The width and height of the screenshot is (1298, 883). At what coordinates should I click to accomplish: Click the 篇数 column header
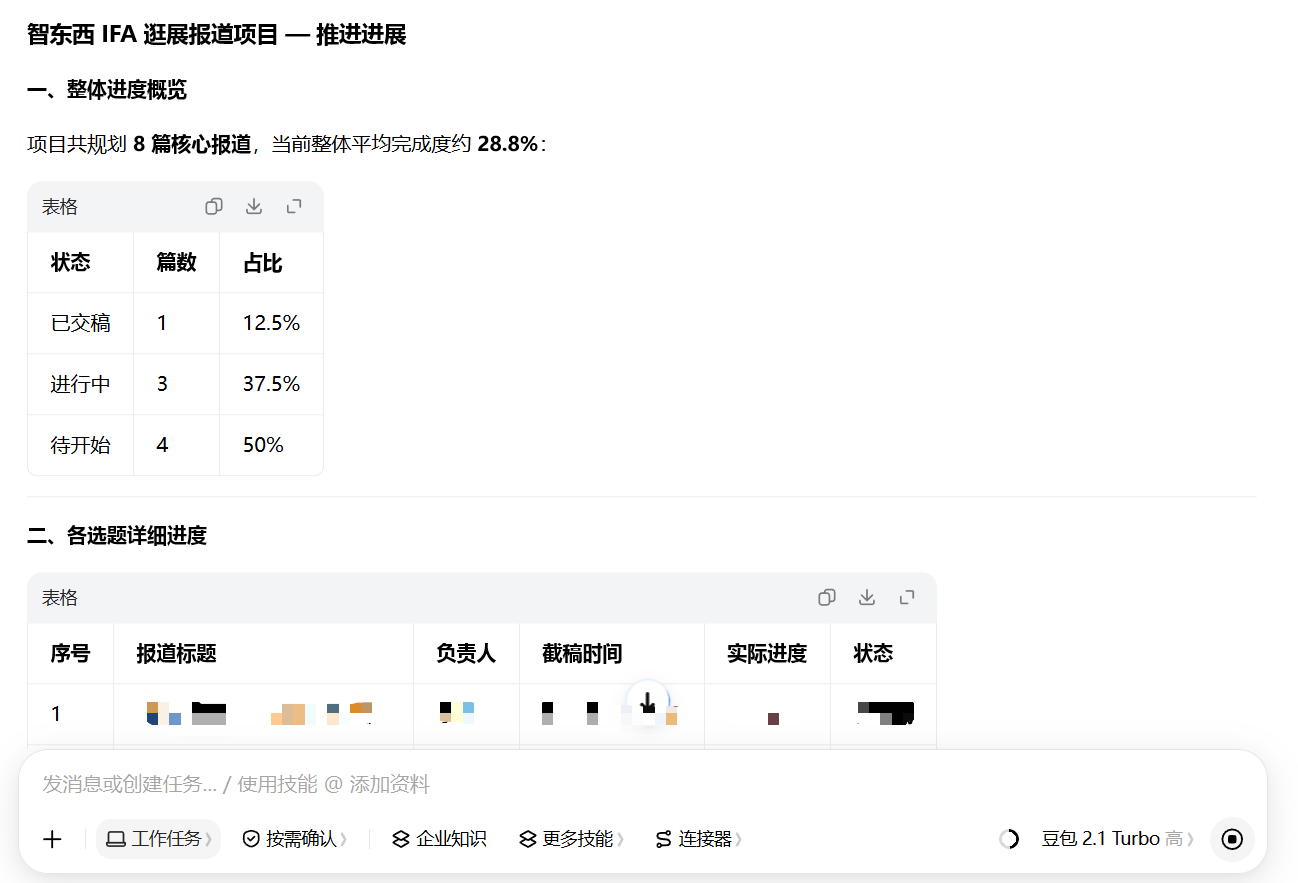pos(176,262)
